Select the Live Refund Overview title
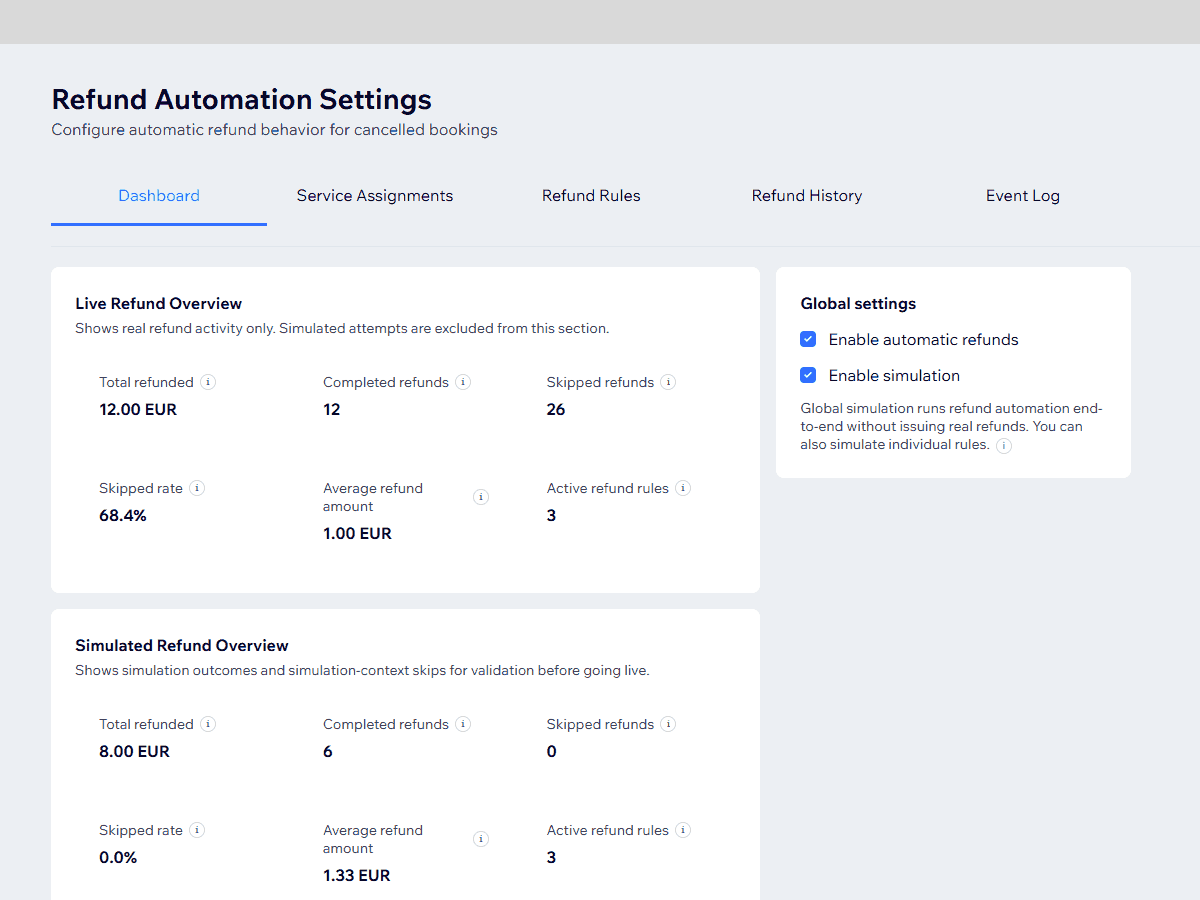 click(159, 304)
